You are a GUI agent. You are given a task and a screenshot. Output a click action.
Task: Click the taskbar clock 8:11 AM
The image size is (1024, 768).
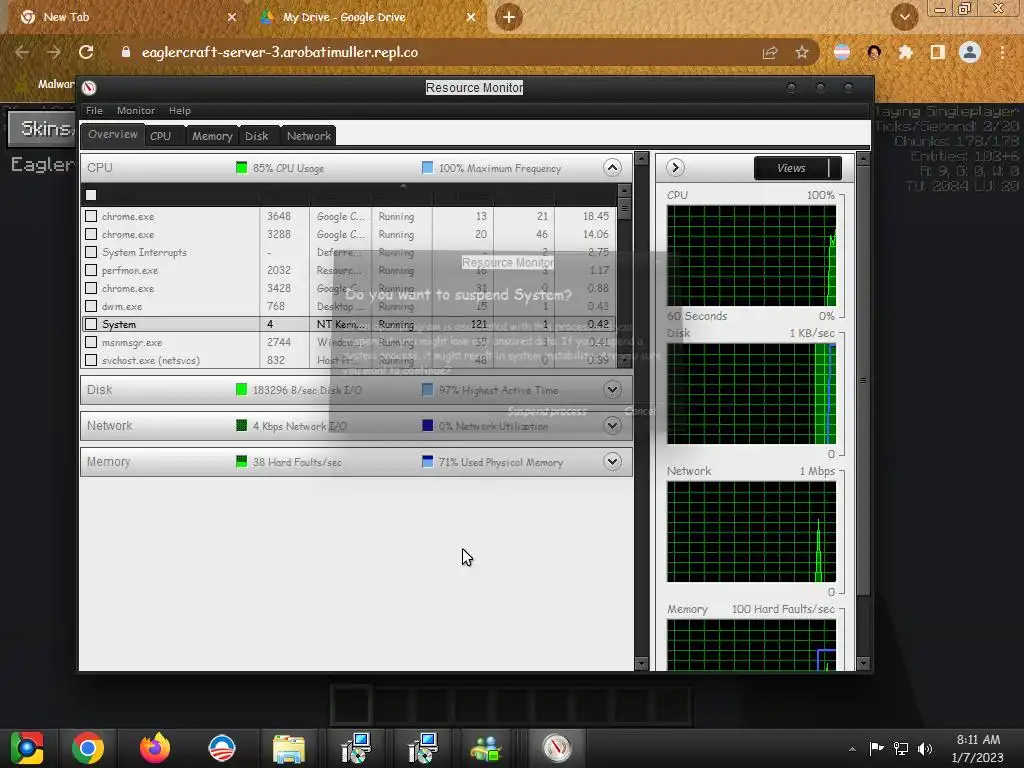978,740
